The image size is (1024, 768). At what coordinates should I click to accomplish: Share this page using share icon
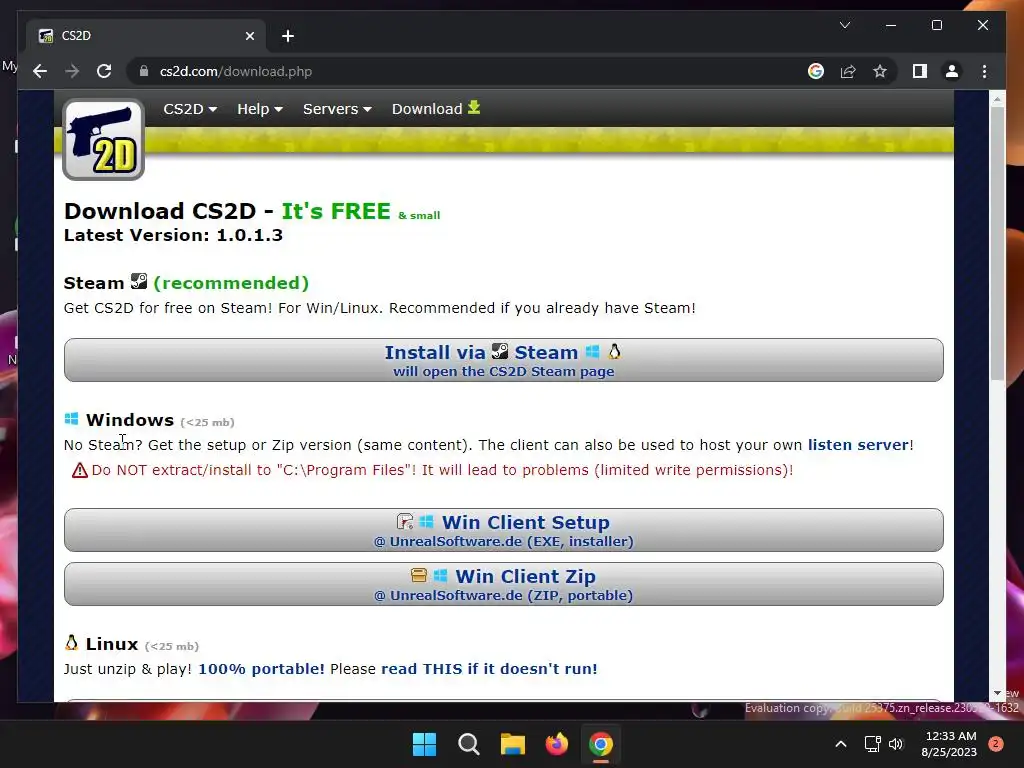(x=848, y=71)
